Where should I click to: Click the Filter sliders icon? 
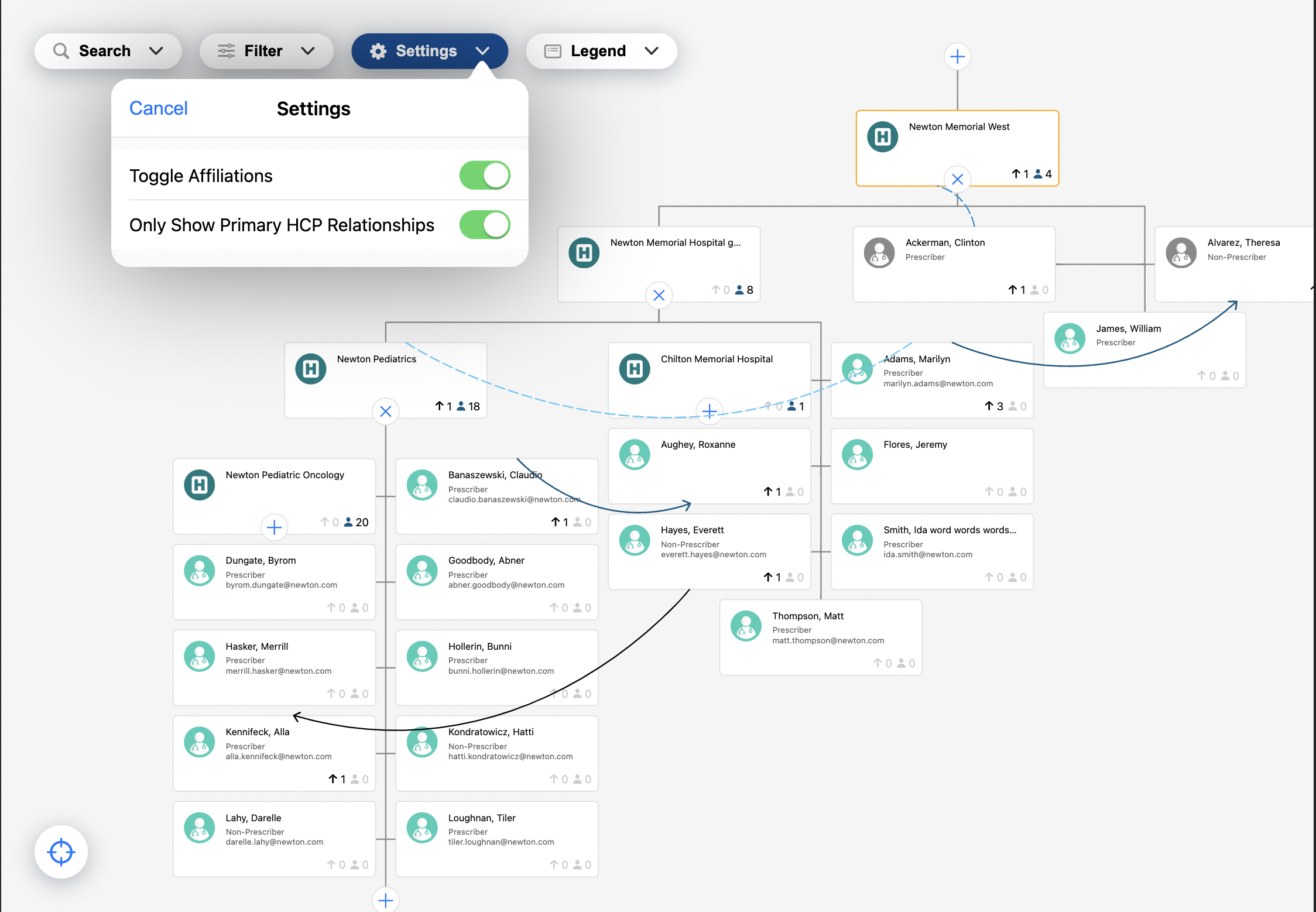(x=226, y=51)
